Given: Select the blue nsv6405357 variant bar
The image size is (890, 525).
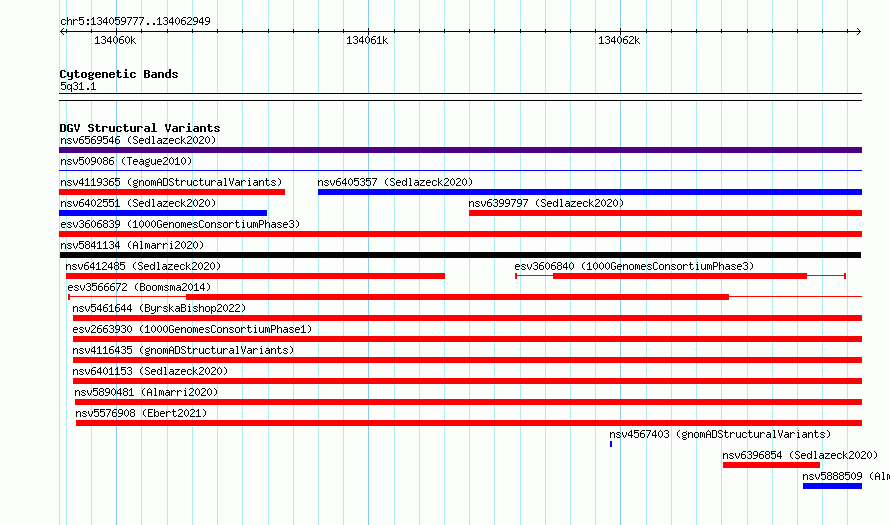Looking at the screenshot, I should 590,192.
